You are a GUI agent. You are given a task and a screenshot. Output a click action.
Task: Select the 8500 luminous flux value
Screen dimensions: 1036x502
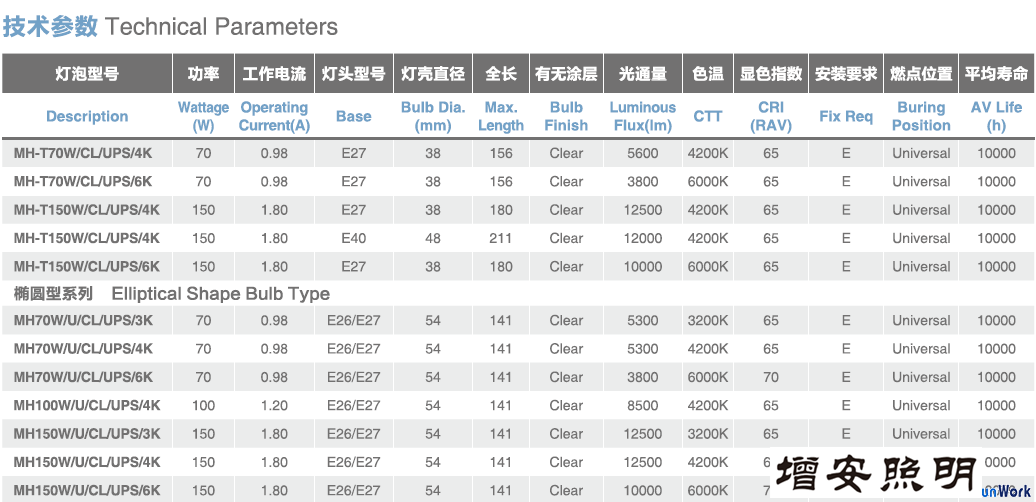coord(642,406)
